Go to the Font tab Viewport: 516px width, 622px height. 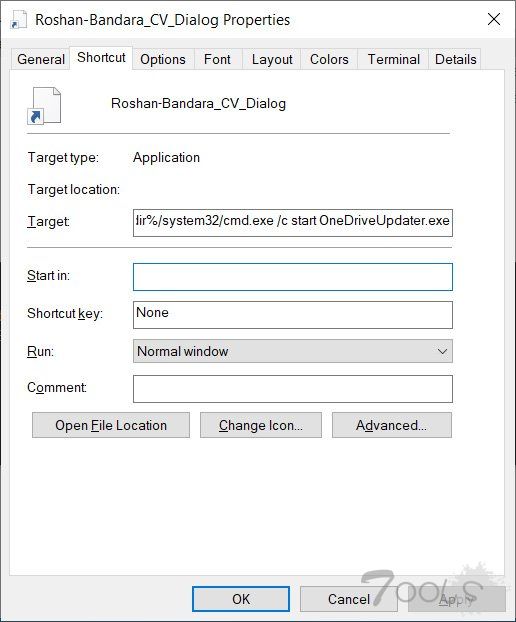(x=217, y=60)
